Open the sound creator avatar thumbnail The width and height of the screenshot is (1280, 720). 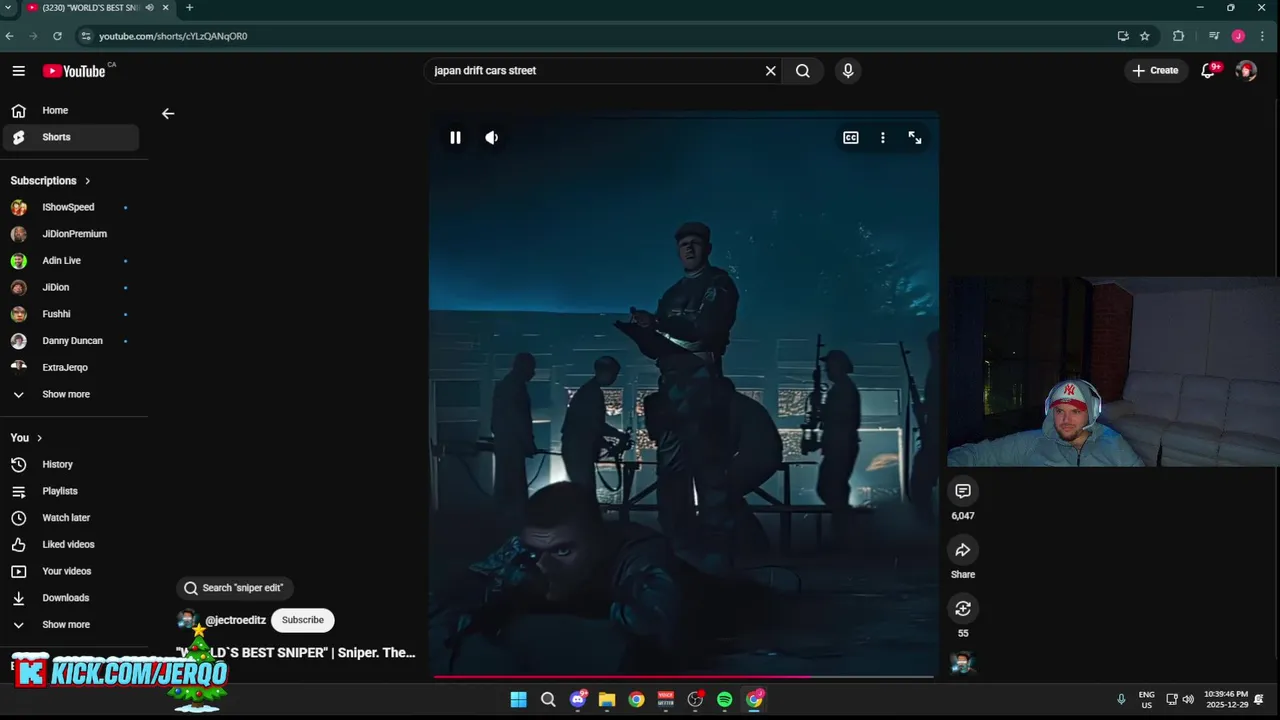(x=962, y=663)
